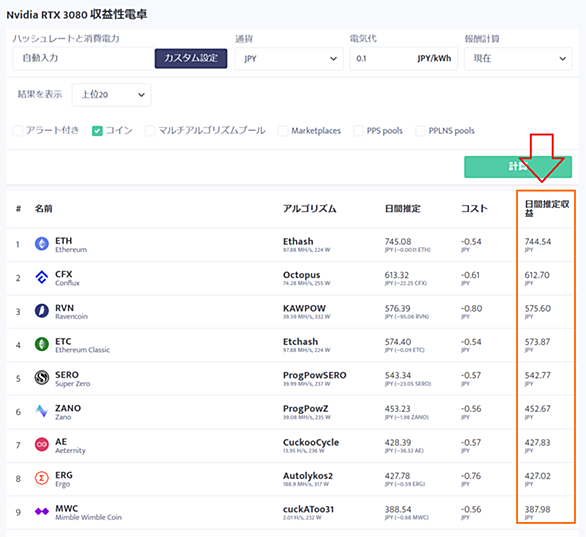The image size is (586, 537).
Task: Click the 613.32 daily estimate value
Action: (x=397, y=275)
